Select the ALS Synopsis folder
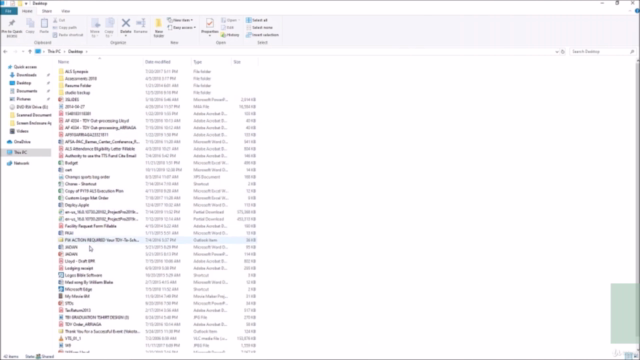The image size is (640, 360). pos(76,71)
